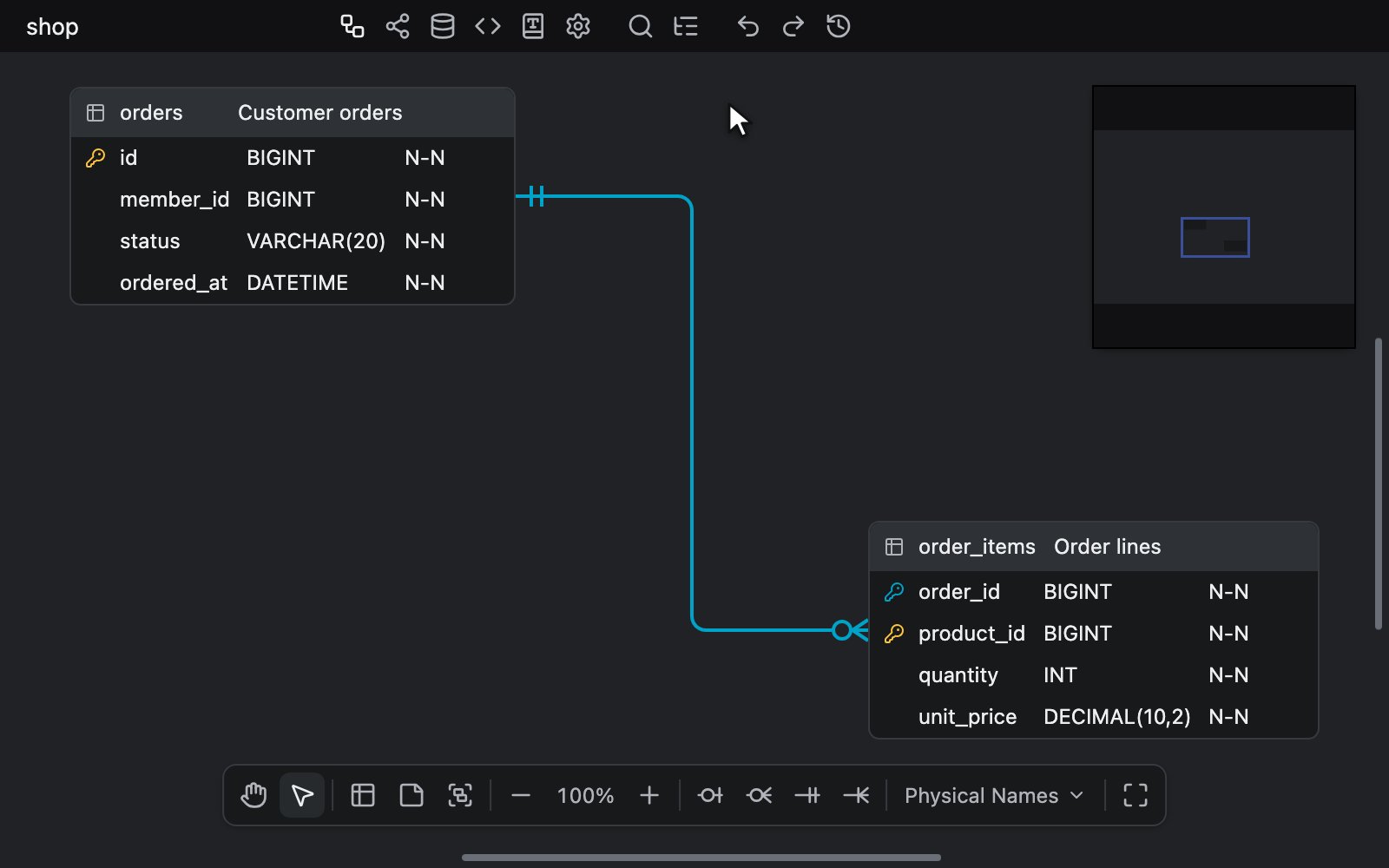This screenshot has height=868, width=1389.
Task: Click the new table tool icon
Action: (x=363, y=795)
